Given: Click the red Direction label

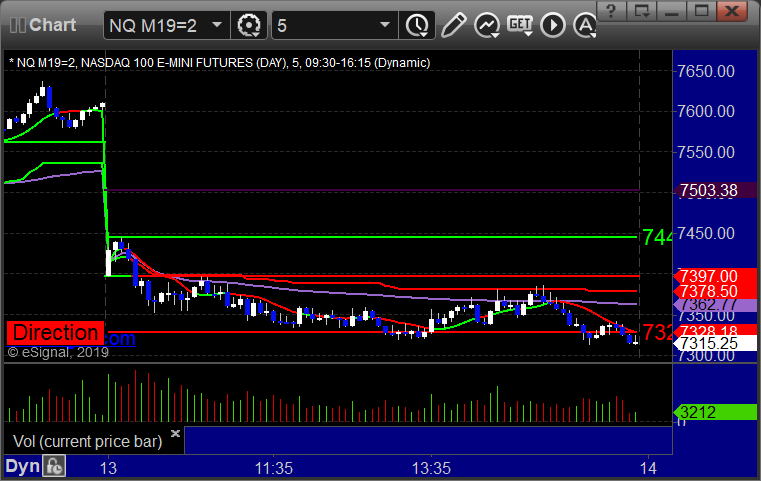Looking at the screenshot, I should [x=56, y=333].
